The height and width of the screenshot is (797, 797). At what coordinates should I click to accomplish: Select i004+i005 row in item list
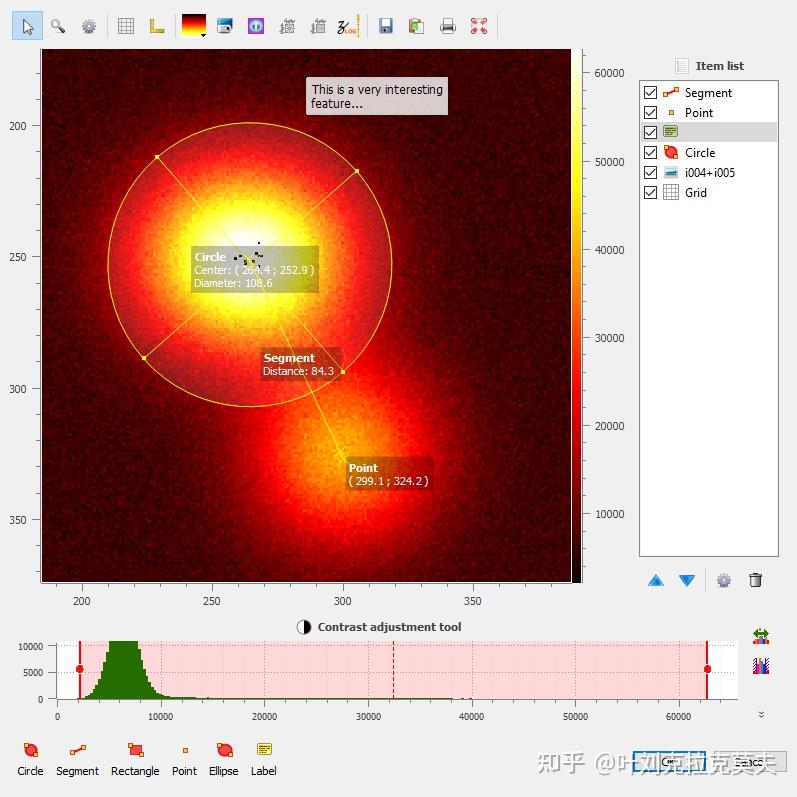coord(709,172)
